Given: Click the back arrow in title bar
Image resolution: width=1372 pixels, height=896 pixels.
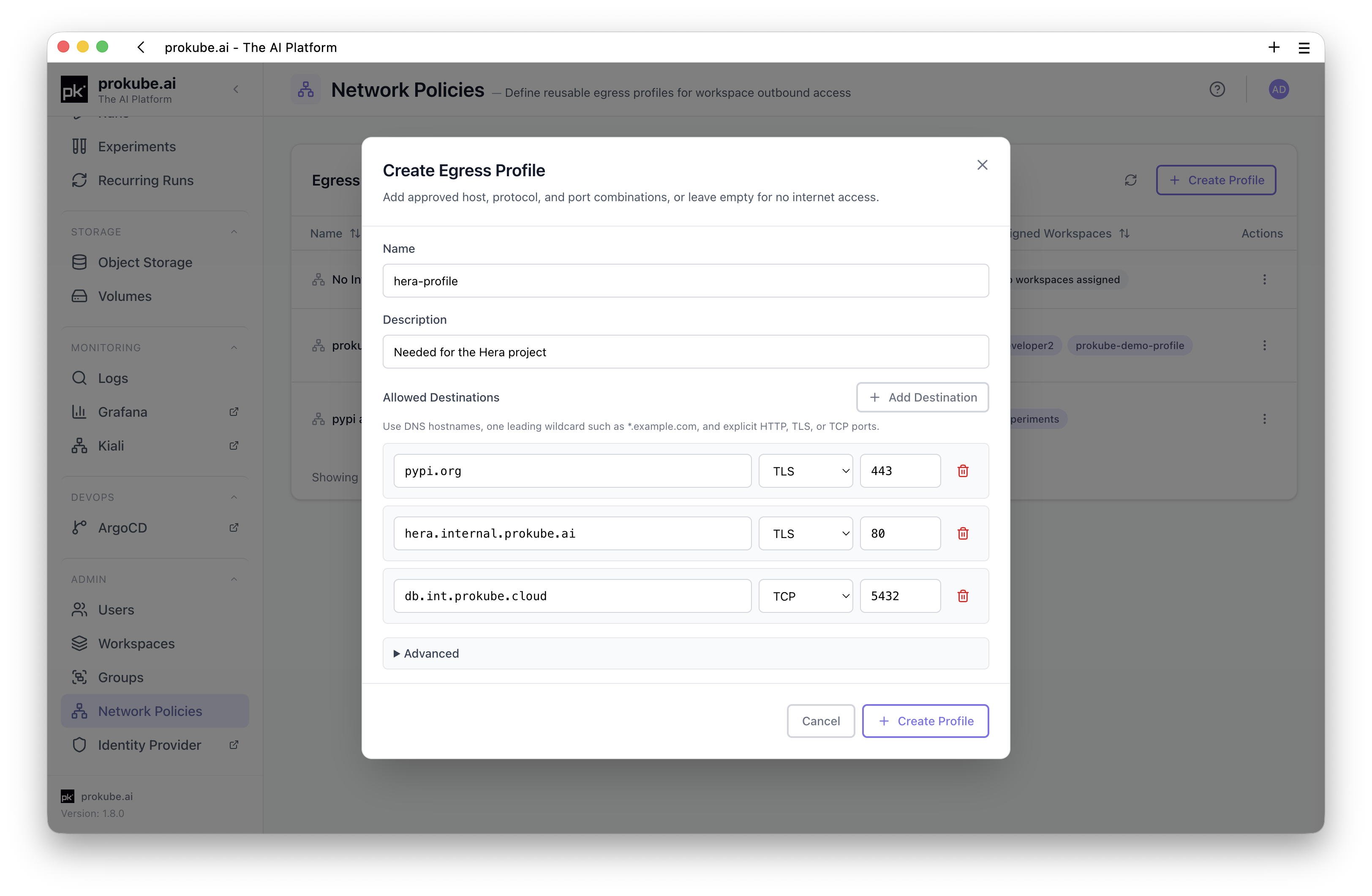Looking at the screenshot, I should tap(141, 47).
